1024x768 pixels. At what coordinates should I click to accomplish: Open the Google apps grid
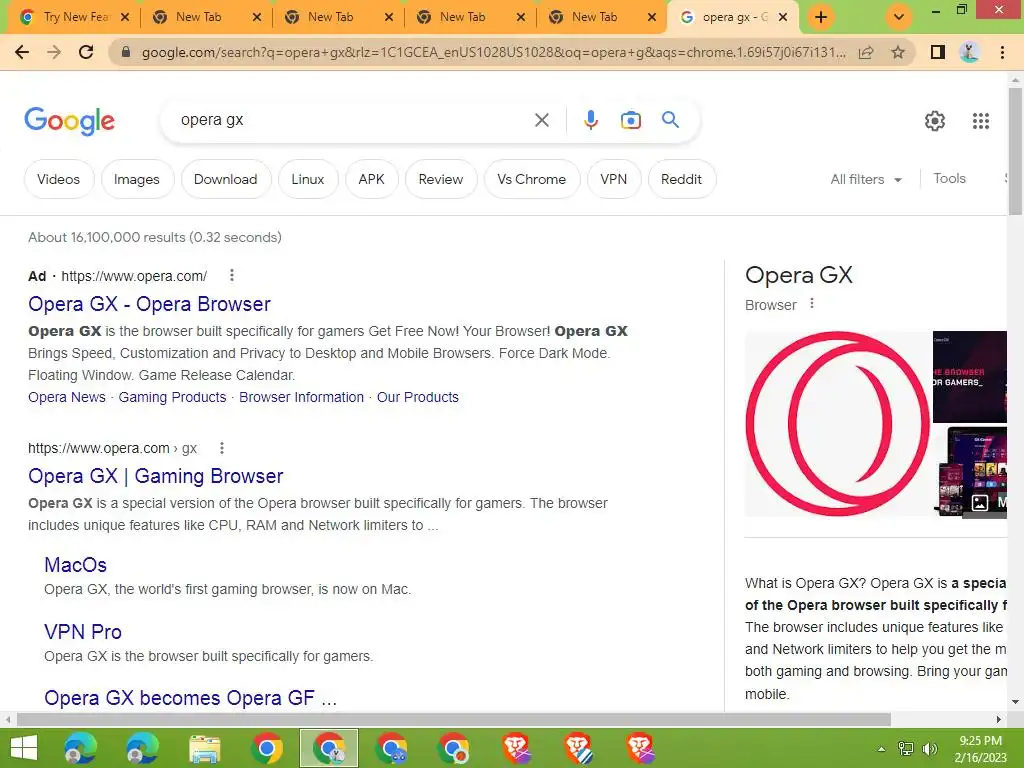pyautogui.click(x=980, y=121)
